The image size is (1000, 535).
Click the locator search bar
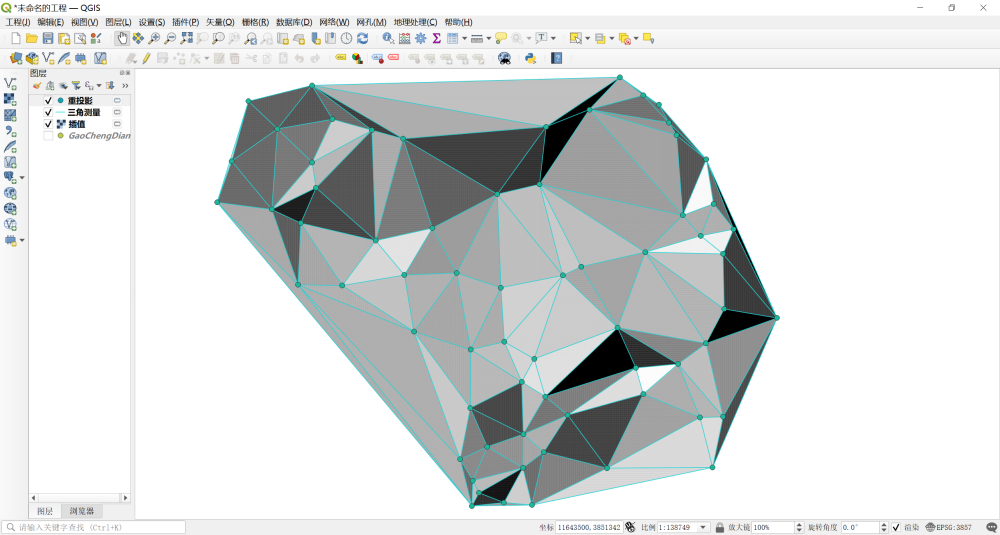(94, 527)
